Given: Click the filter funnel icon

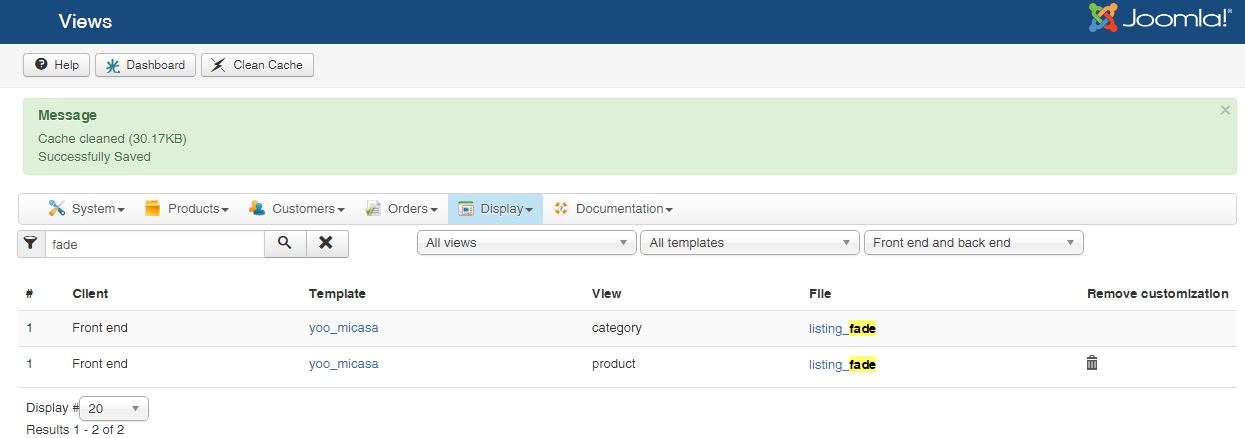Looking at the screenshot, I should (31, 243).
